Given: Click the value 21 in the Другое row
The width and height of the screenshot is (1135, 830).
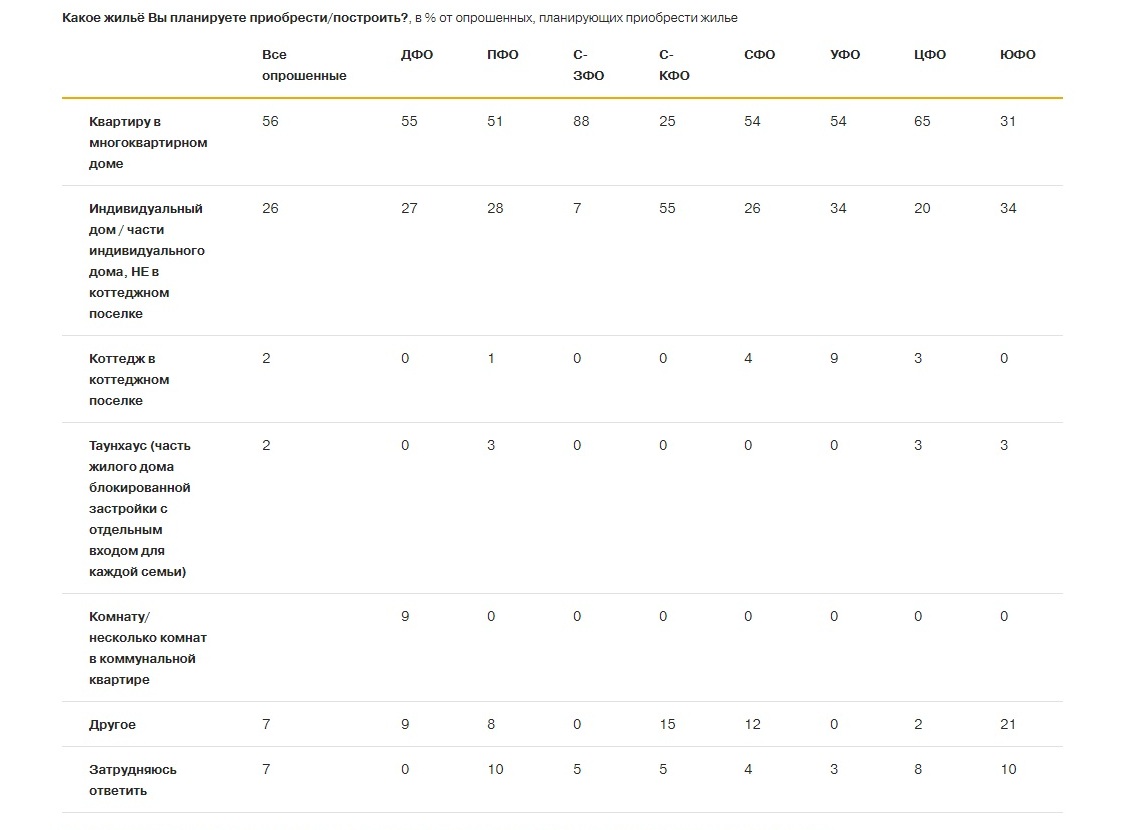Looking at the screenshot, I should [1008, 724].
